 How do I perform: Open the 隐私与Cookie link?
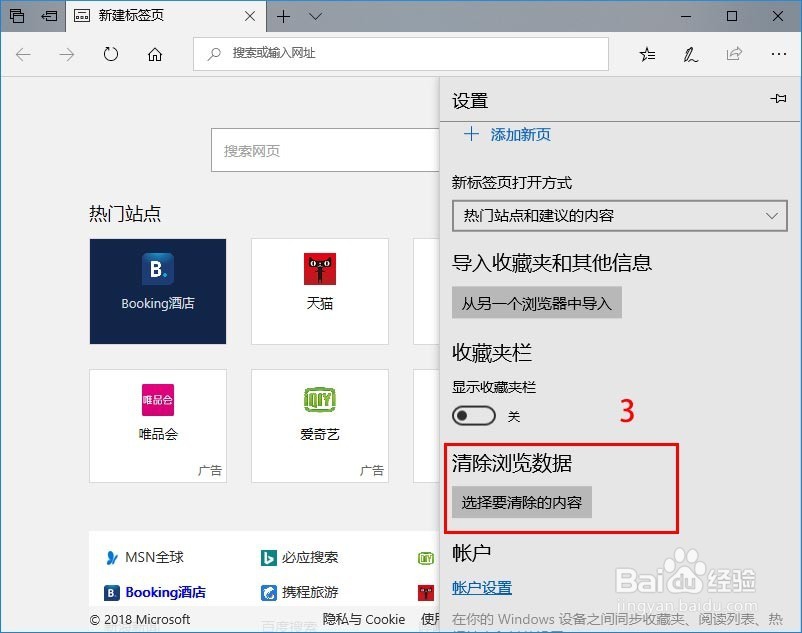(x=363, y=619)
